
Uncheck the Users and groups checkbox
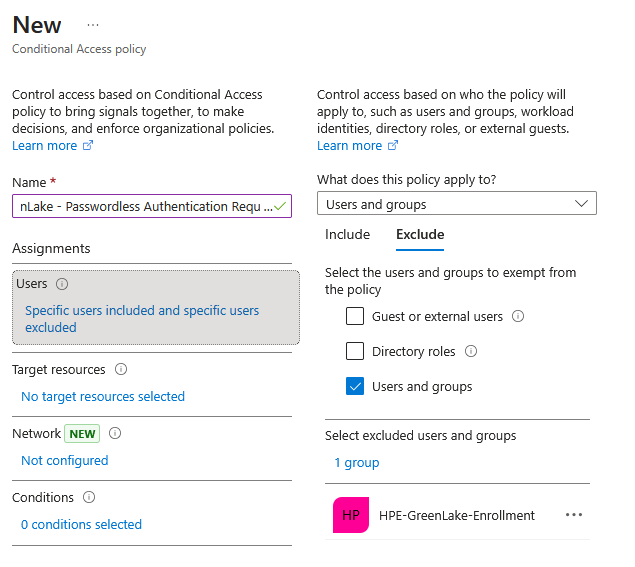355,387
